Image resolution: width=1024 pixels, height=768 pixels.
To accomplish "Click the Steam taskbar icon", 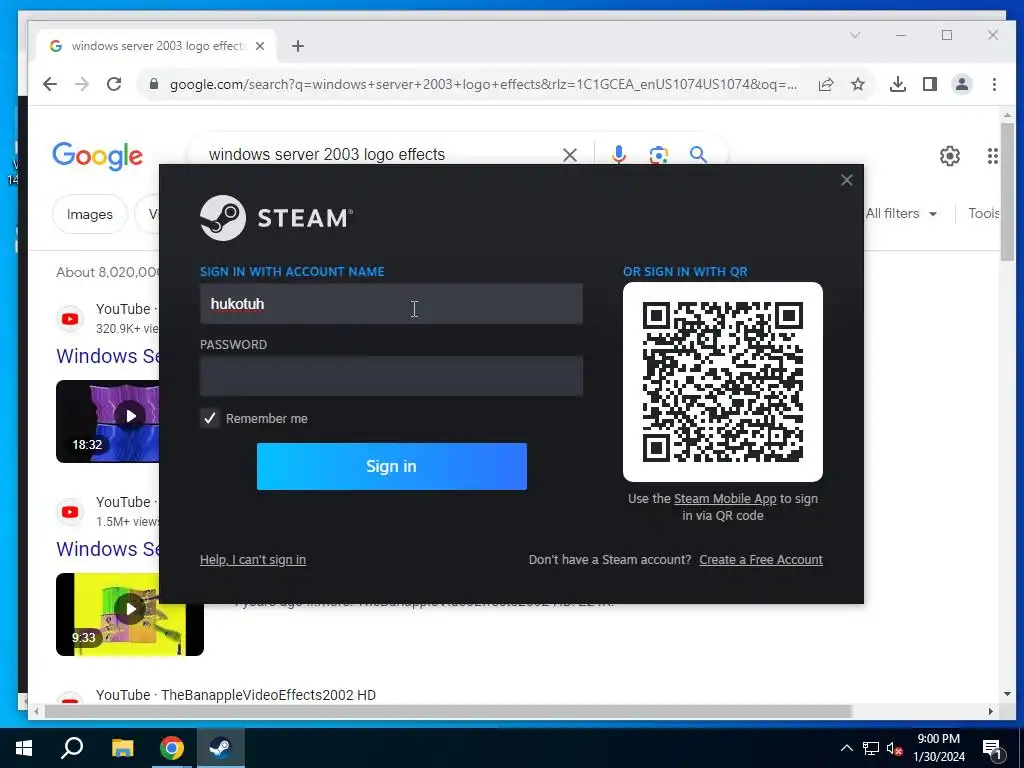I will (x=221, y=748).
